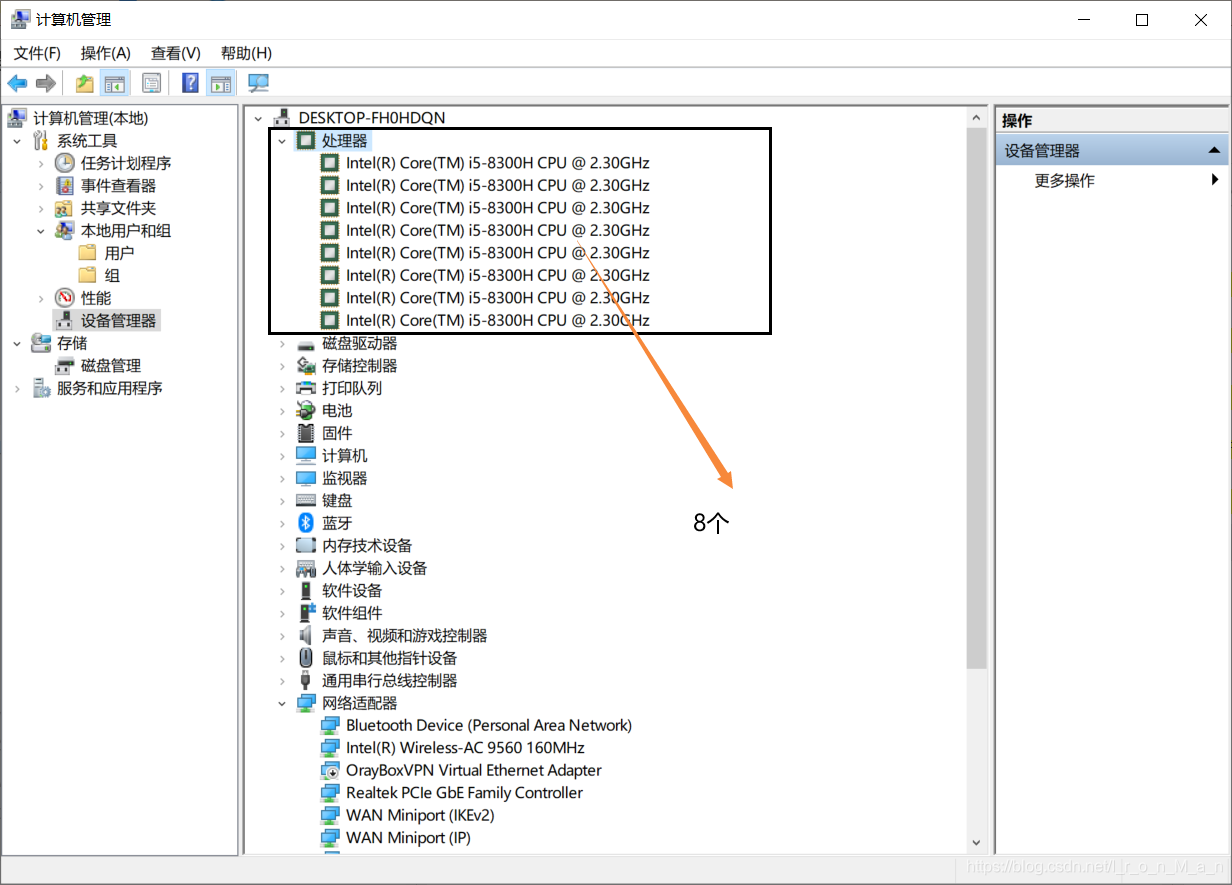Click the battery (电池) device icon
This screenshot has height=885, width=1232.
(306, 411)
